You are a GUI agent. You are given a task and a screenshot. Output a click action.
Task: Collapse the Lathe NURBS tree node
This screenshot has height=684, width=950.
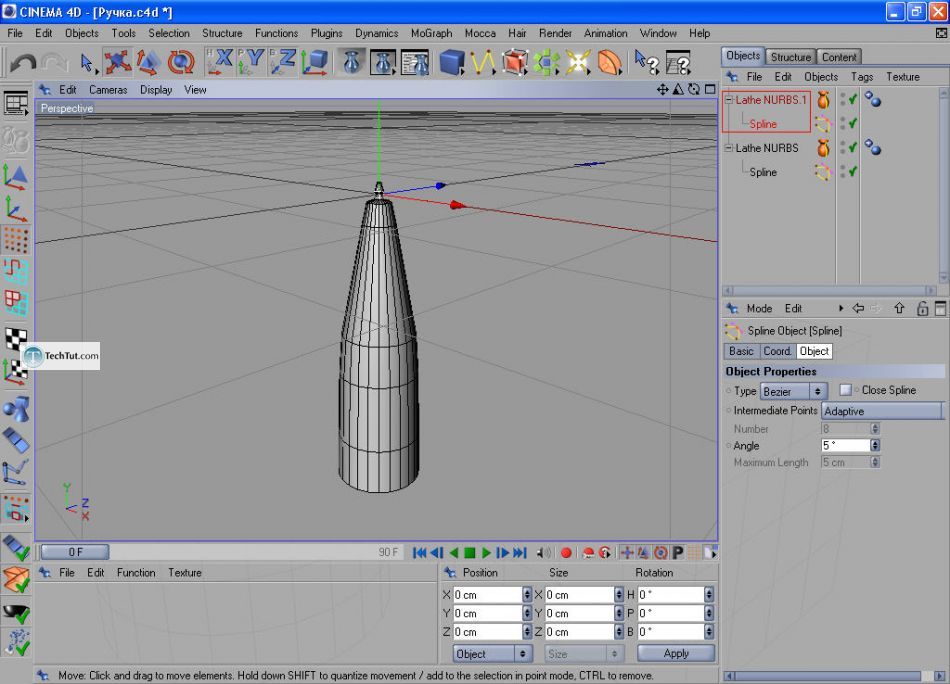point(729,148)
